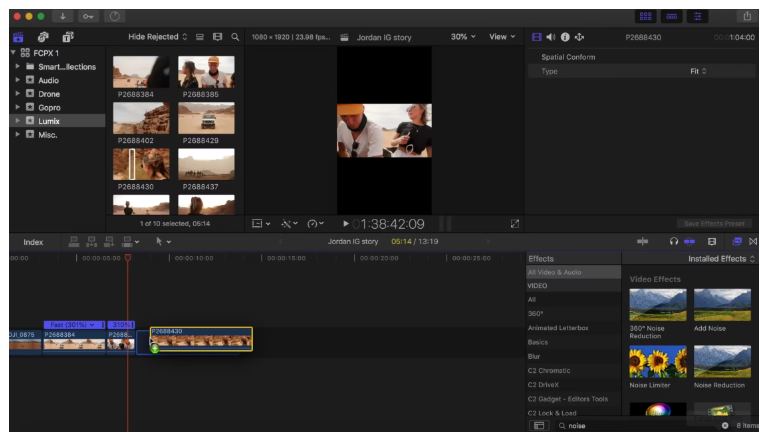766x438 pixels.
Task: Open the 30% viewer zoom dropdown
Action: click(463, 37)
